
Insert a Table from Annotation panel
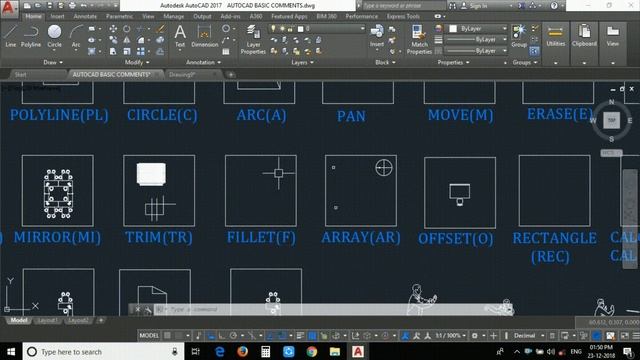click(226, 51)
